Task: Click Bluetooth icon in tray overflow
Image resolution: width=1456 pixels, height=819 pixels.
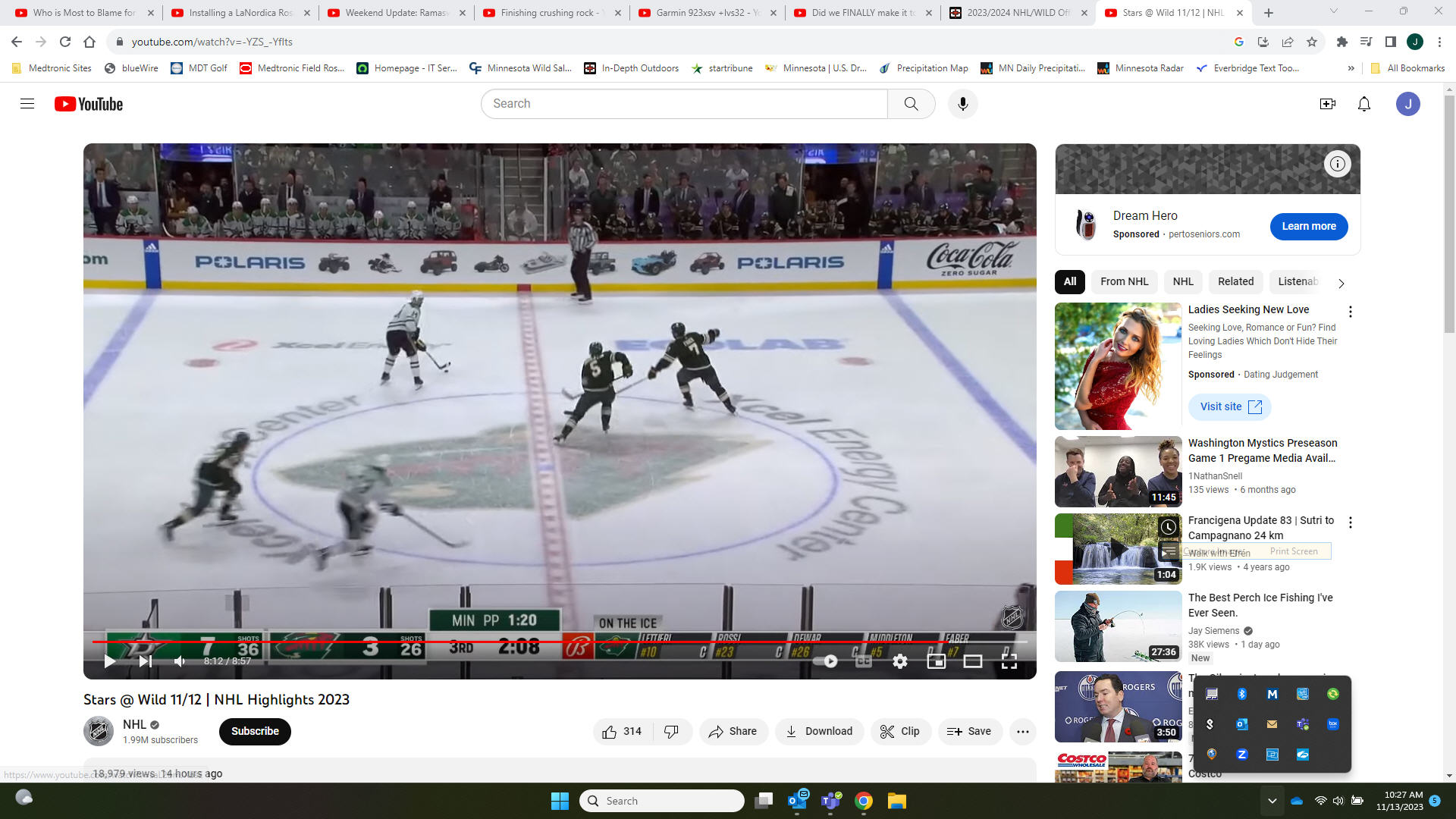Action: 1241,694
